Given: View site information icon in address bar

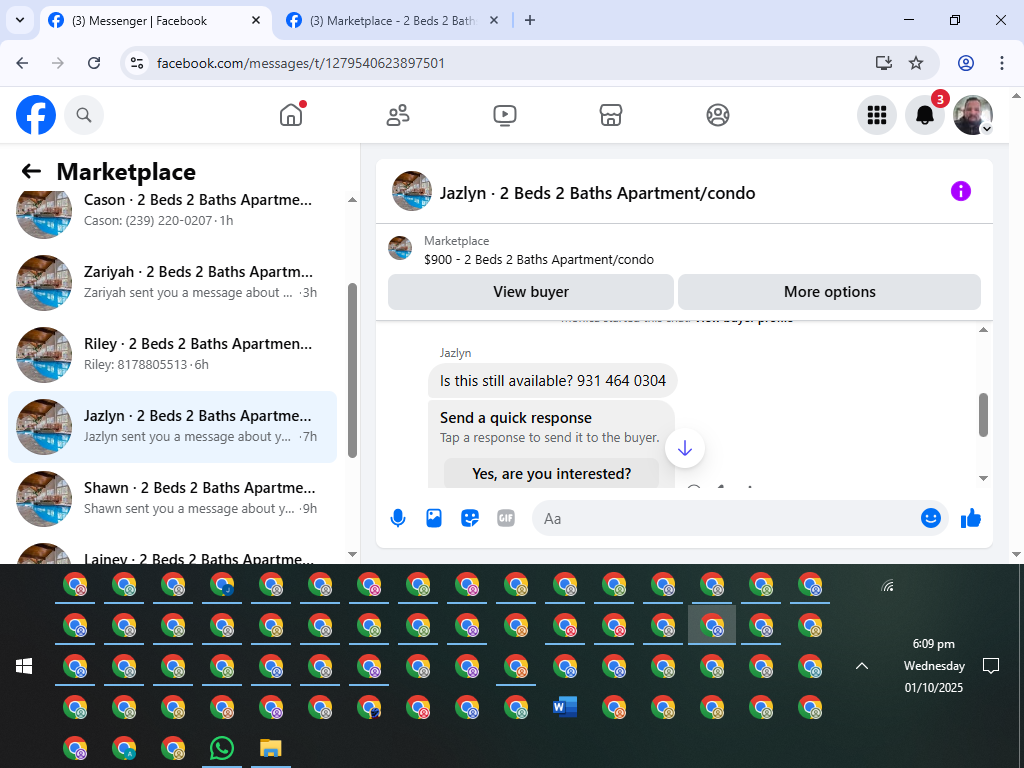Looking at the screenshot, I should point(137,63).
